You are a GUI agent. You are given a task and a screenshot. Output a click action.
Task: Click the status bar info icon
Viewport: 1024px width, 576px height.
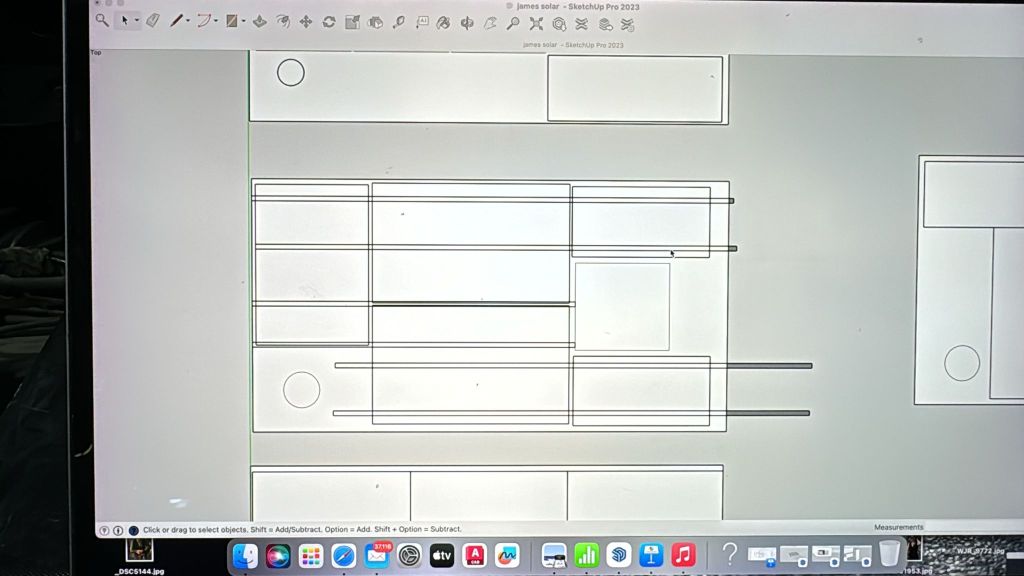(x=118, y=530)
